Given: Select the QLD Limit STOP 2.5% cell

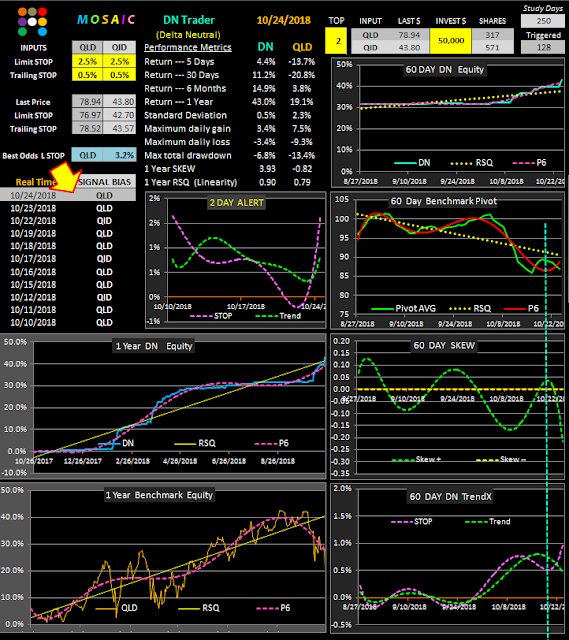Looking at the screenshot, I should pos(87,62).
